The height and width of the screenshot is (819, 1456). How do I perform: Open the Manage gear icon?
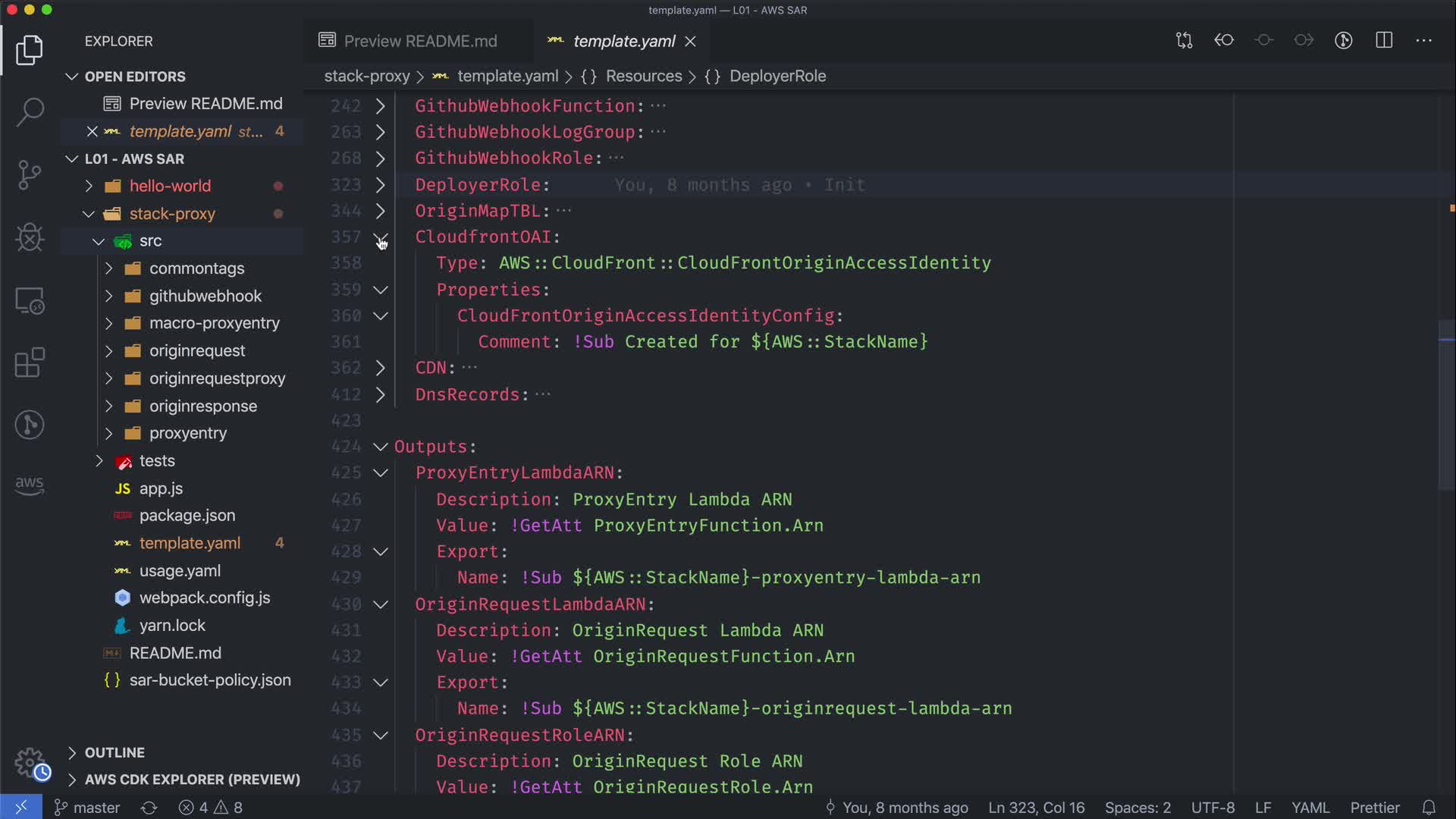click(x=30, y=762)
